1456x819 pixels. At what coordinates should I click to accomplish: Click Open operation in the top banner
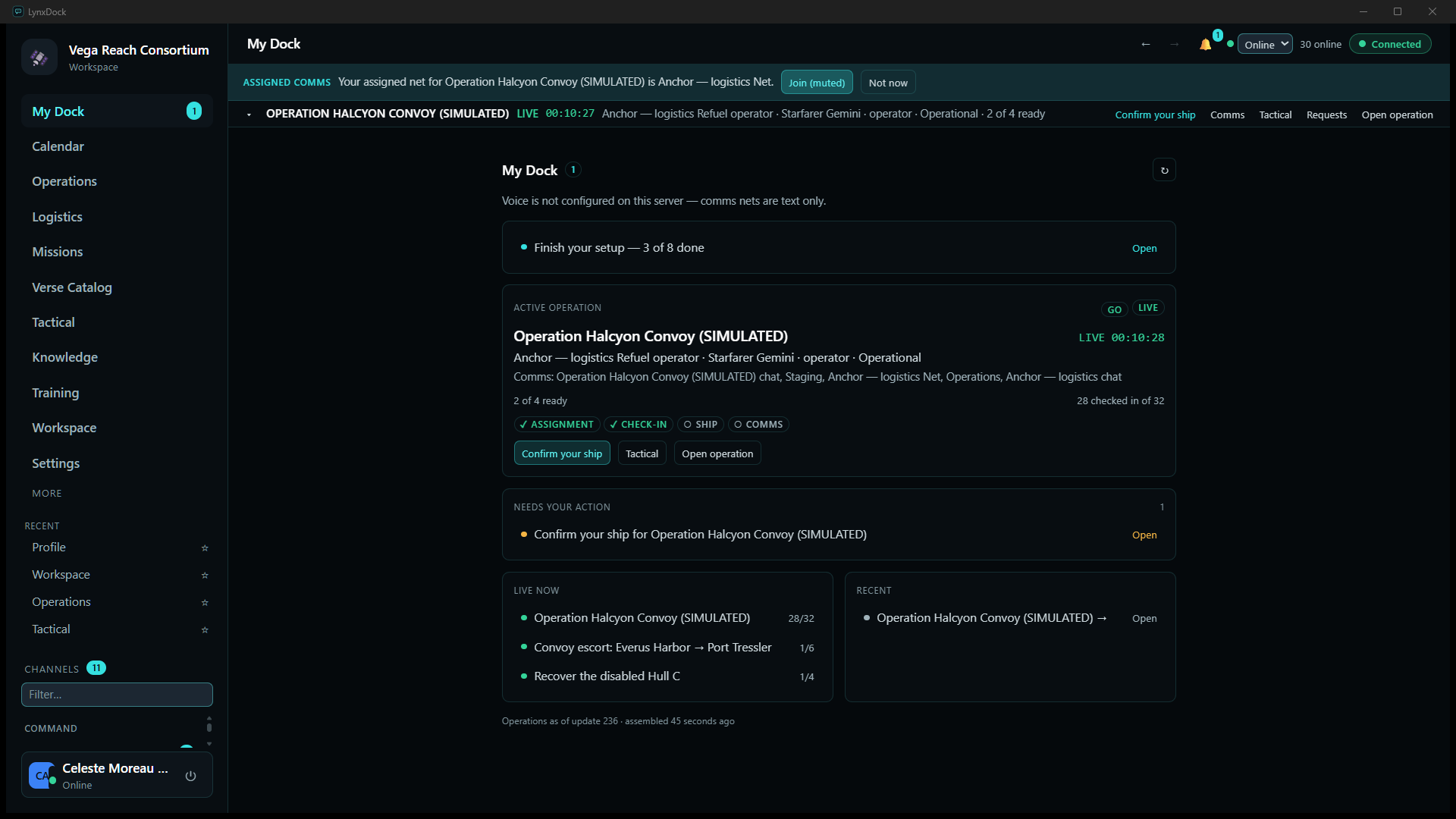pos(1397,115)
